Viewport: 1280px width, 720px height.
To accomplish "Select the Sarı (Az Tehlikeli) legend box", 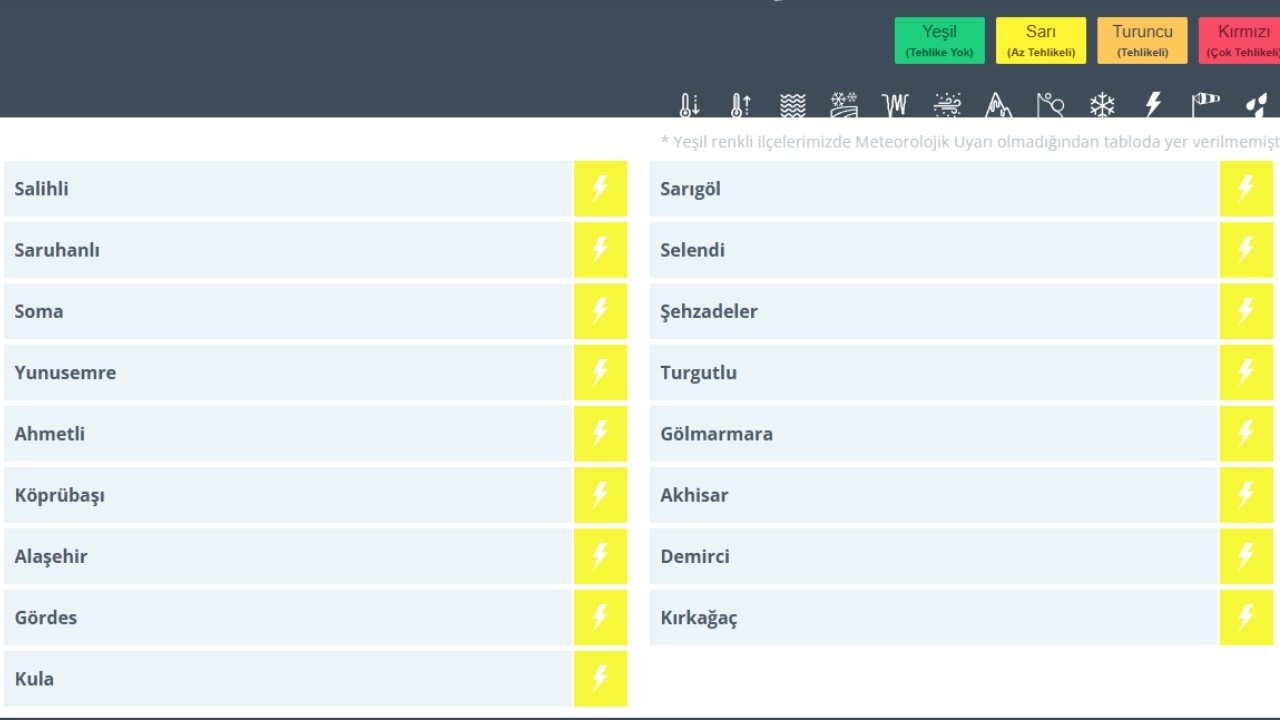I will tap(1040, 40).
